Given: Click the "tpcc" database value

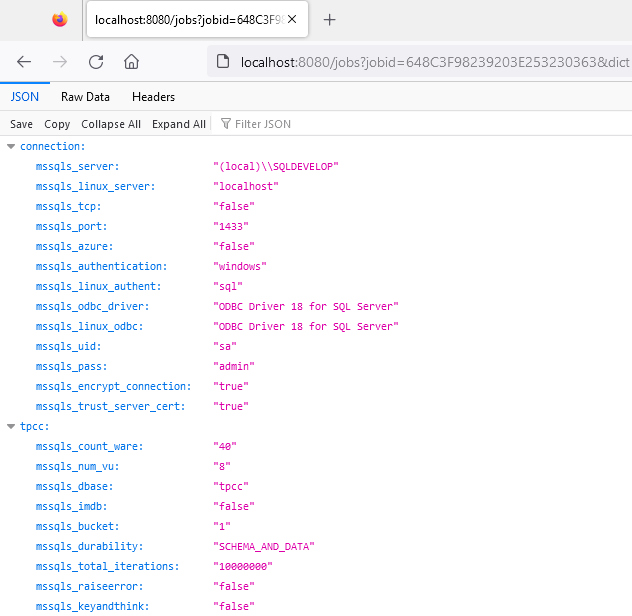Looking at the screenshot, I should pyautogui.click(x=231, y=486).
